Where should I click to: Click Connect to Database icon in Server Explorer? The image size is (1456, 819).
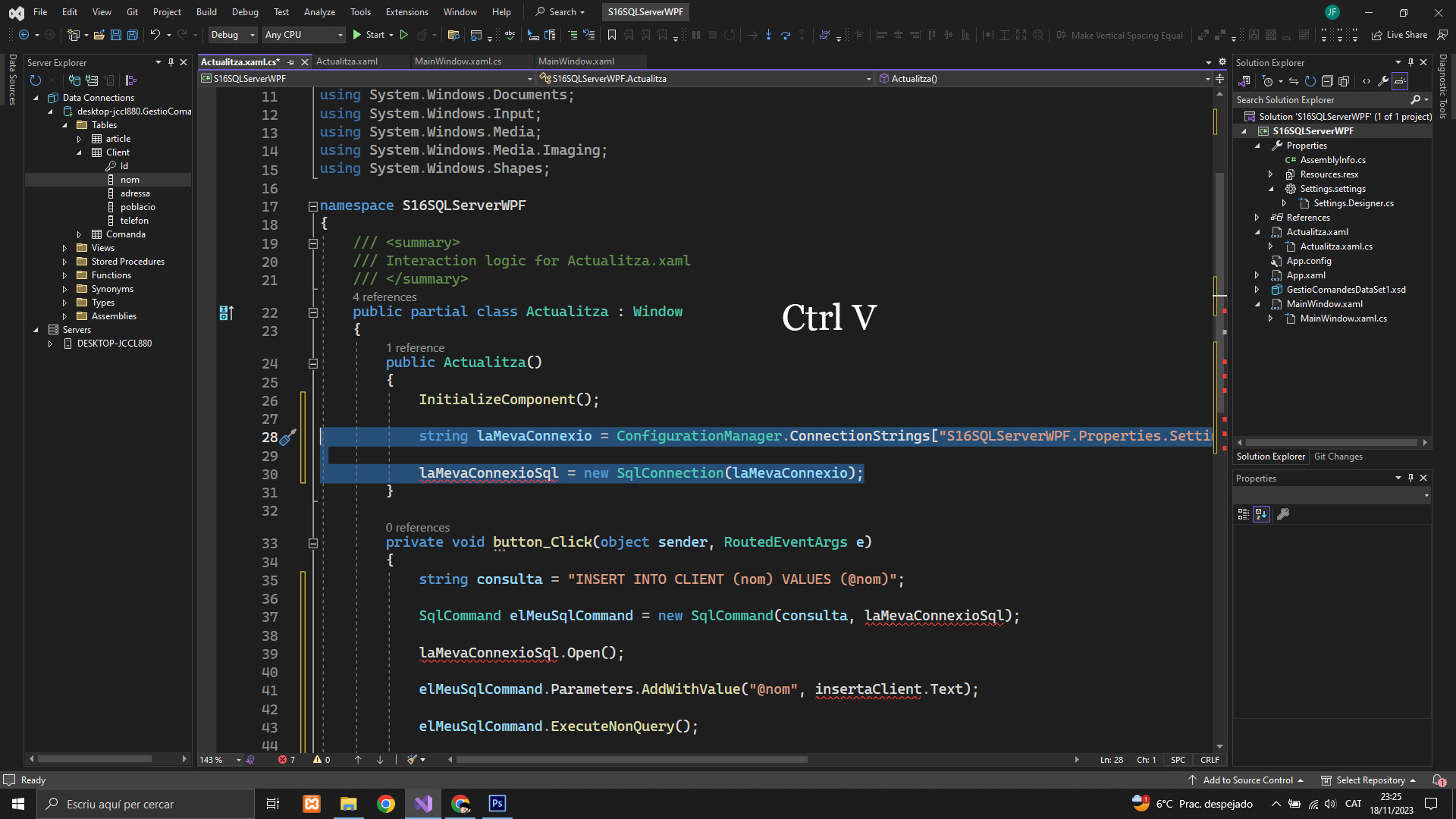point(74,80)
